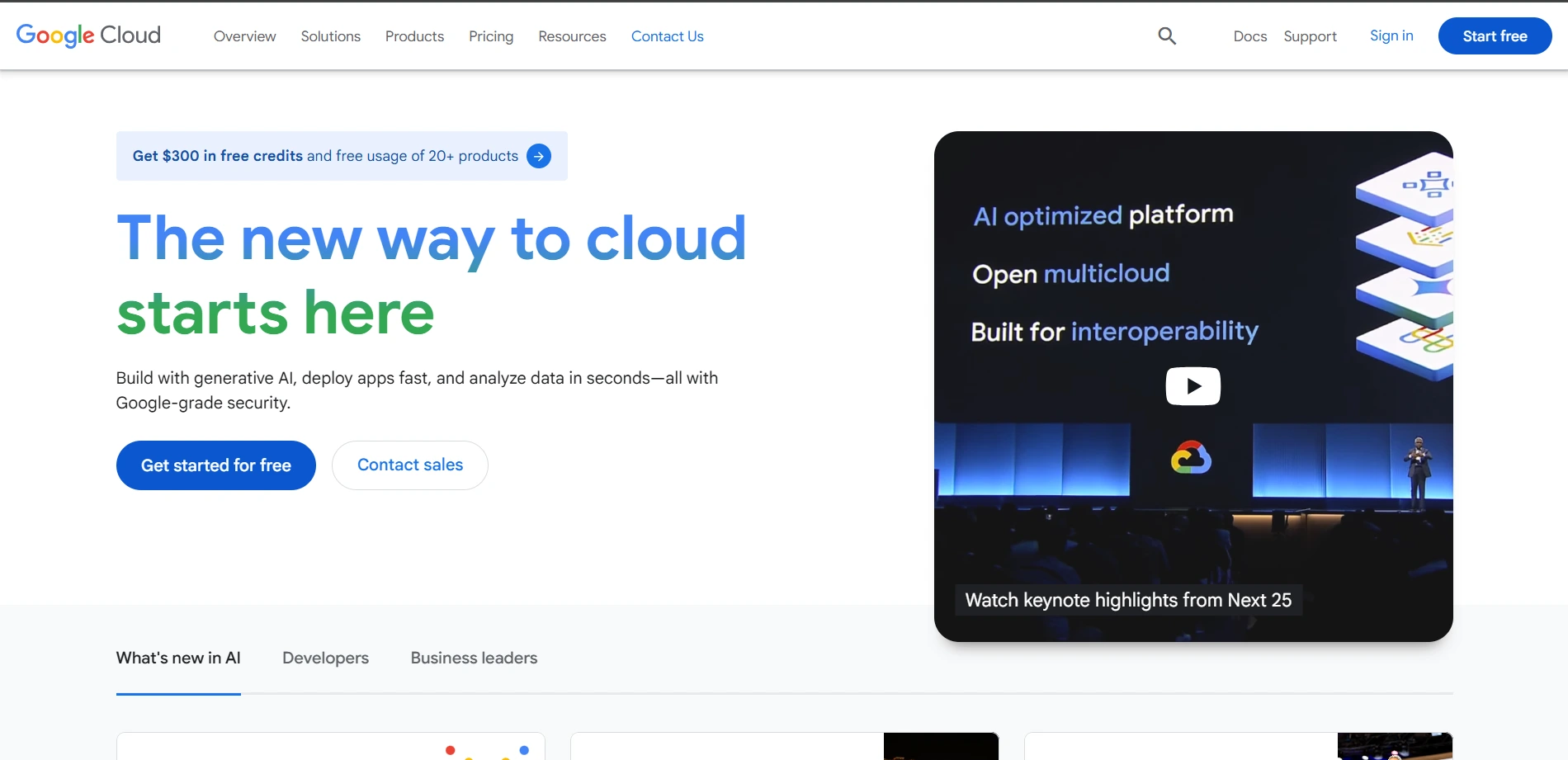Click the 'starts here' green heading
The image size is (1568, 760).
click(x=276, y=313)
